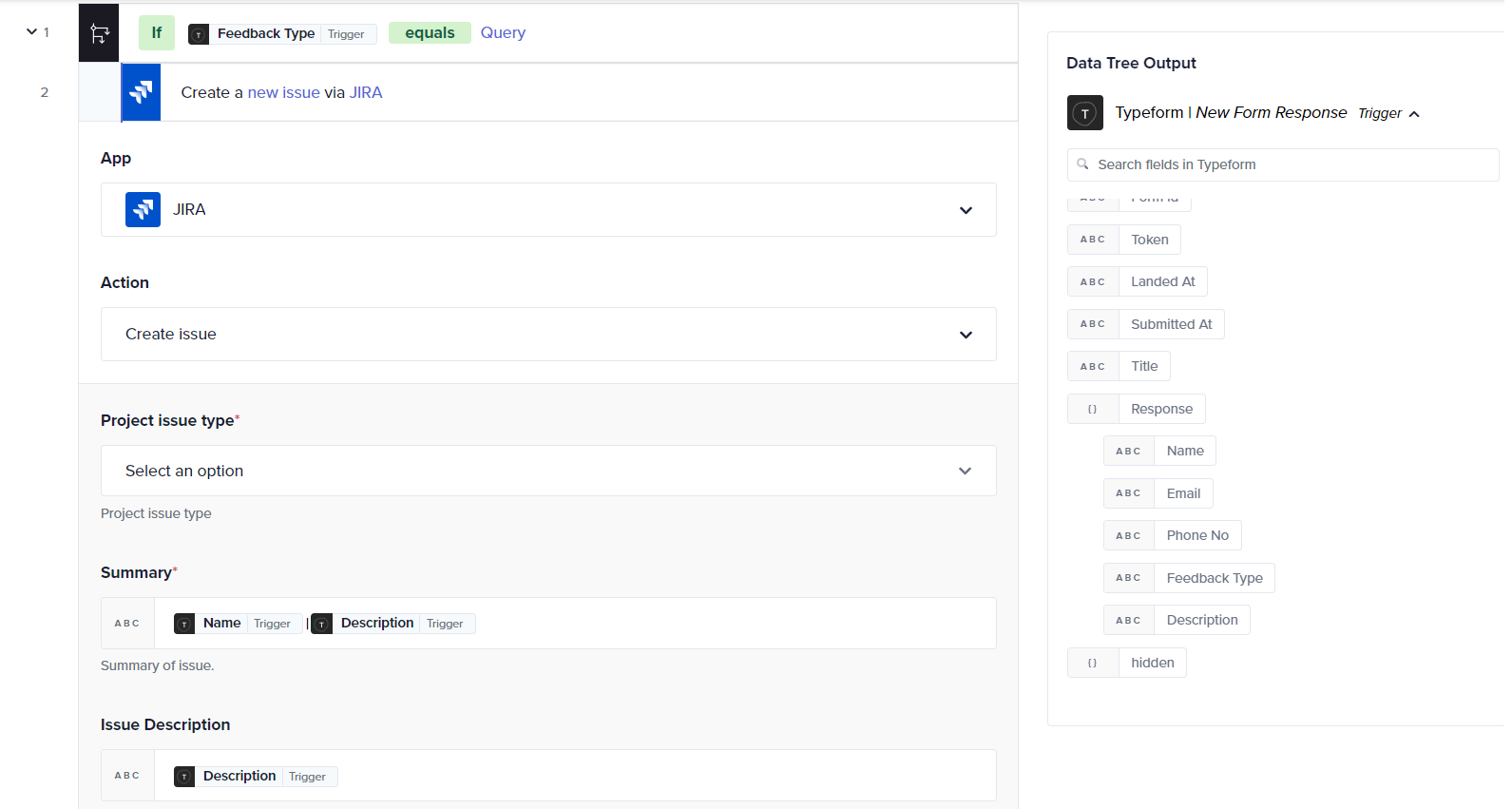Image resolution: width=1512 pixels, height=809 pixels.
Task: Collapse the Typeform New Form Response tree
Action: 1414,114
